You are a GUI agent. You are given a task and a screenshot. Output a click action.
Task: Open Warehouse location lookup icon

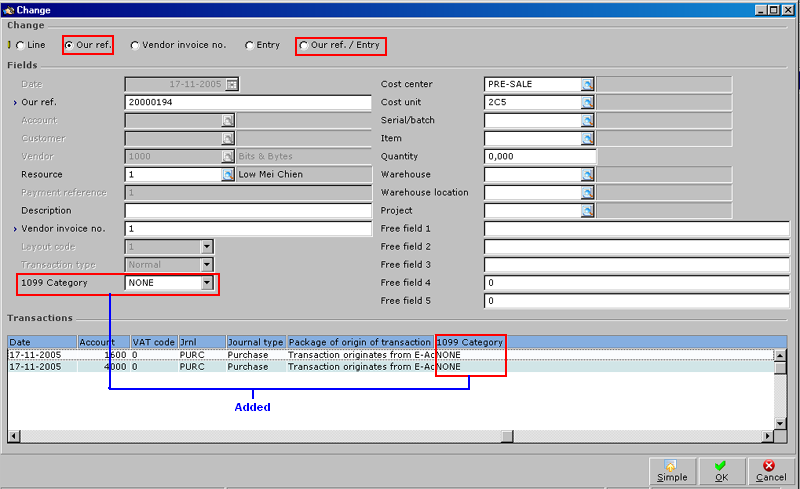tap(587, 192)
